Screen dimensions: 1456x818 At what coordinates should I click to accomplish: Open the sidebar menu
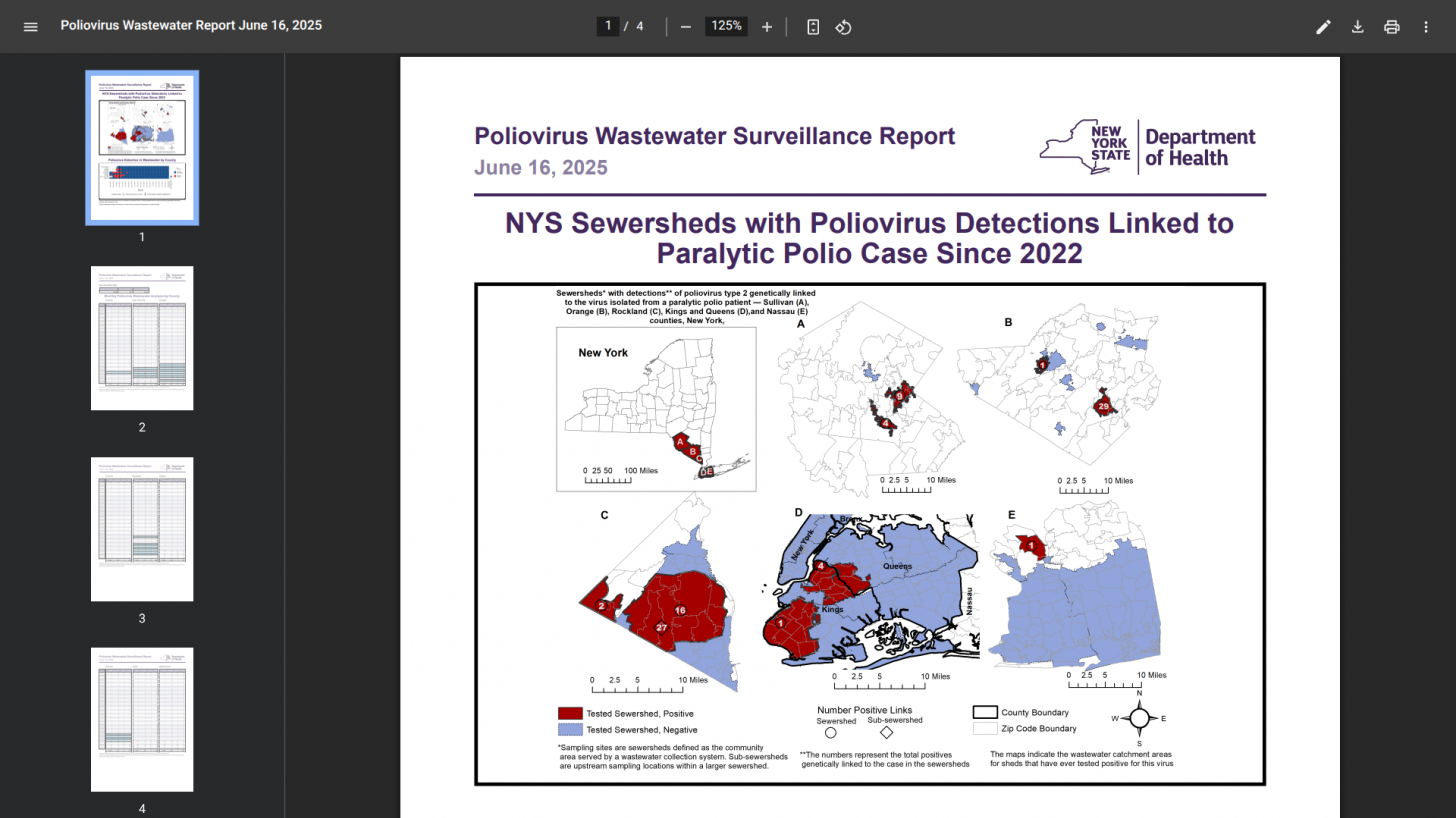30,27
